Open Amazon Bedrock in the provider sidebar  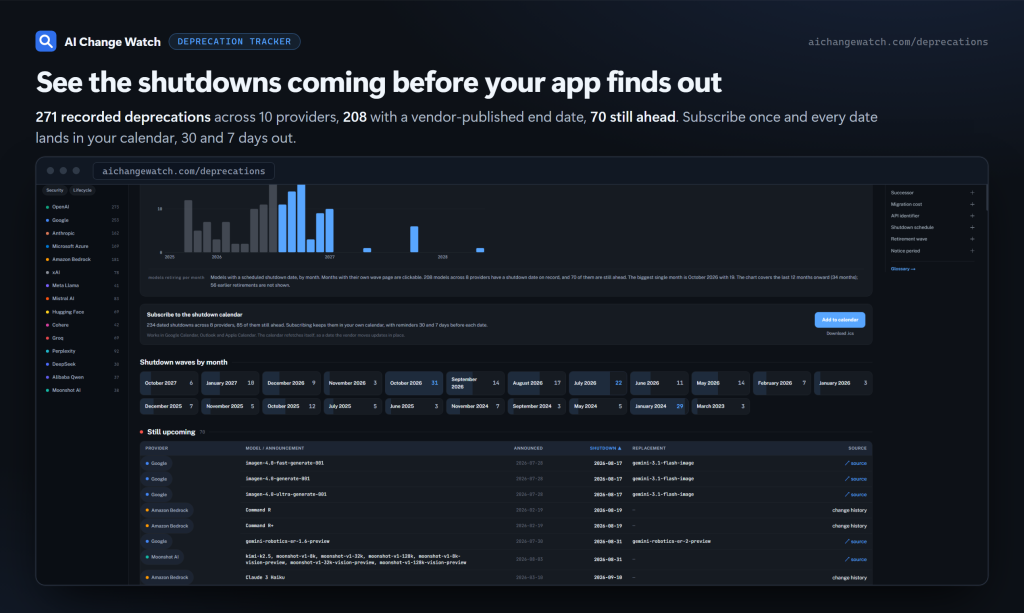82,259
